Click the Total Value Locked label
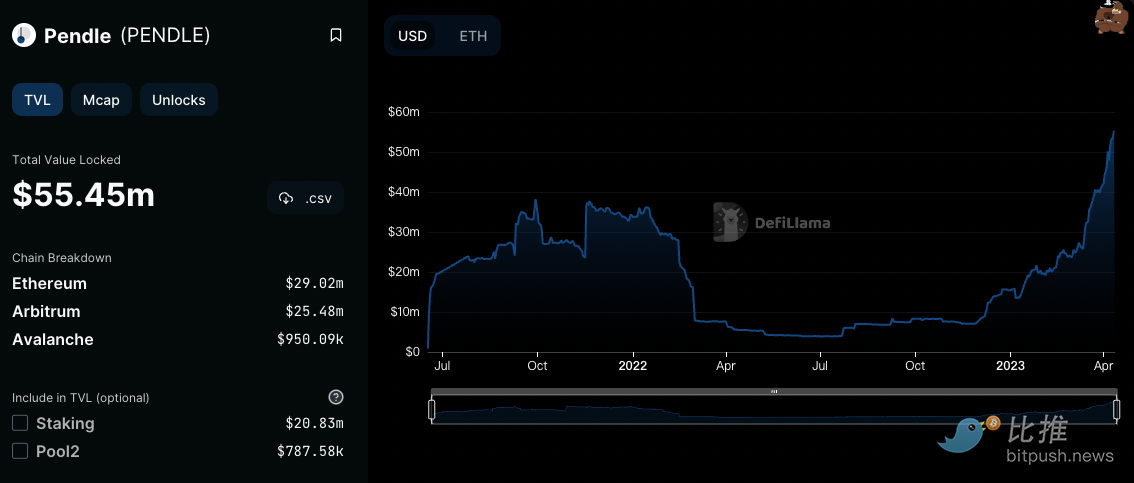 coord(67,160)
